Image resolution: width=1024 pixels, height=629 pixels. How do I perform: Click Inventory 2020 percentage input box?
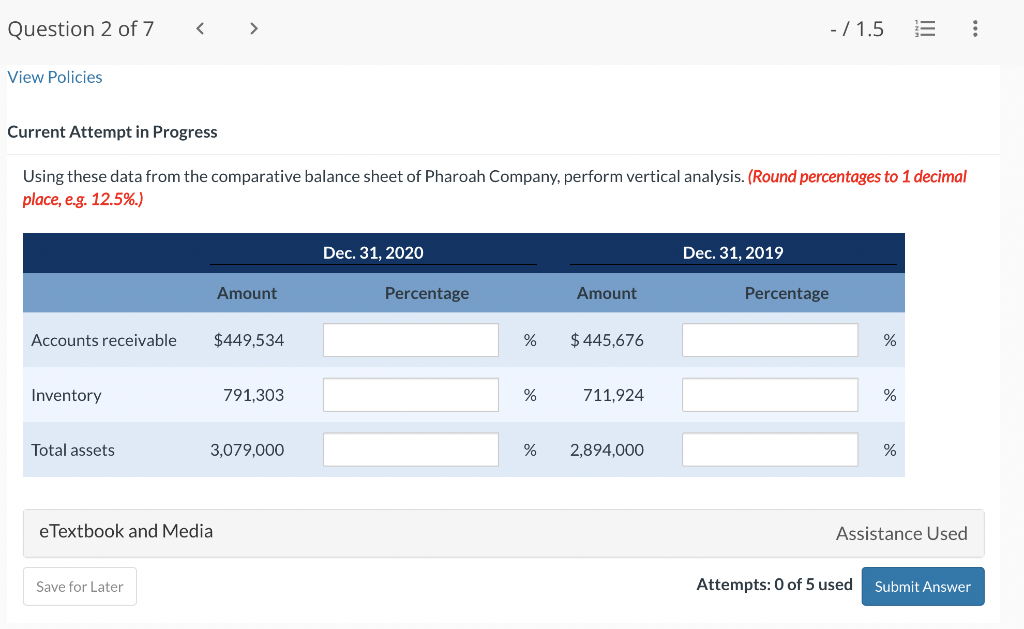[x=410, y=395]
